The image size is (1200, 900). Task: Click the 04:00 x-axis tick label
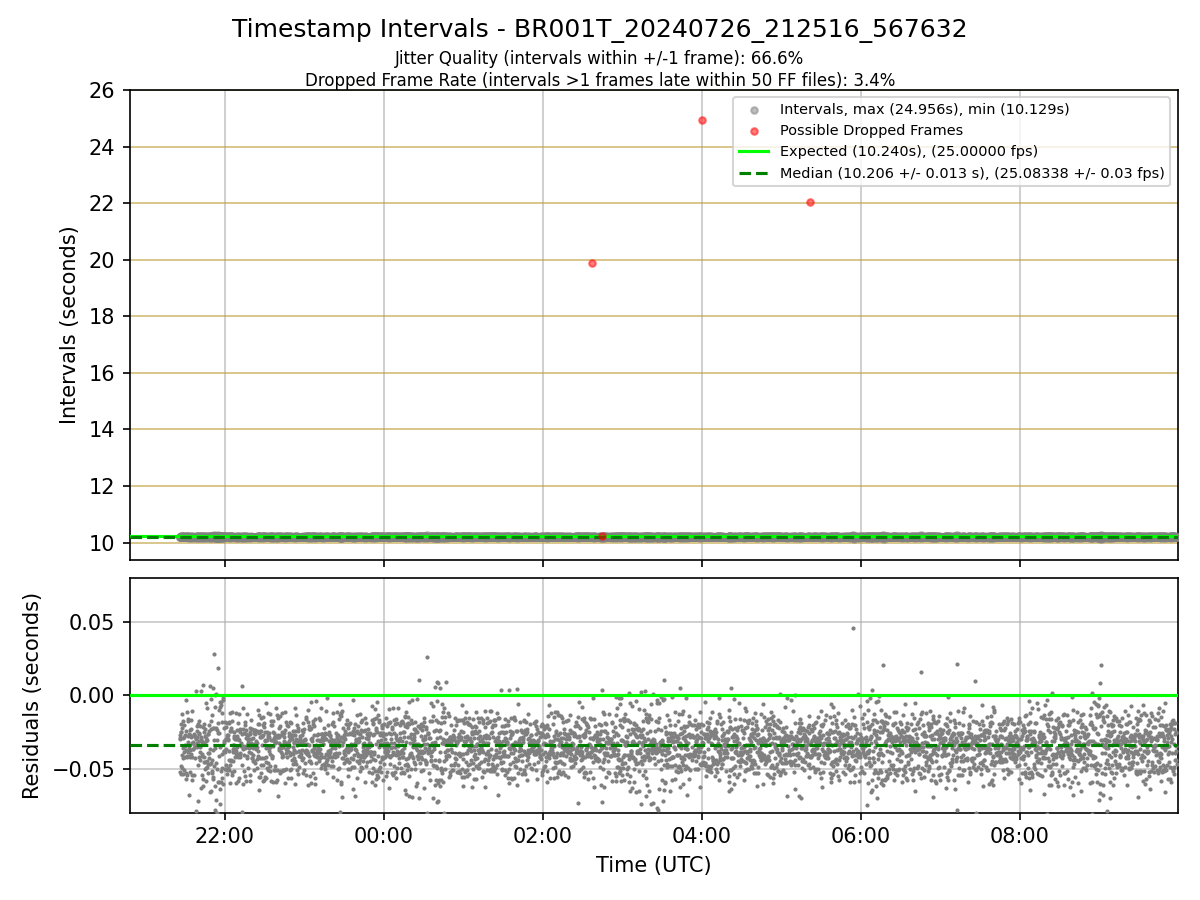pos(702,834)
